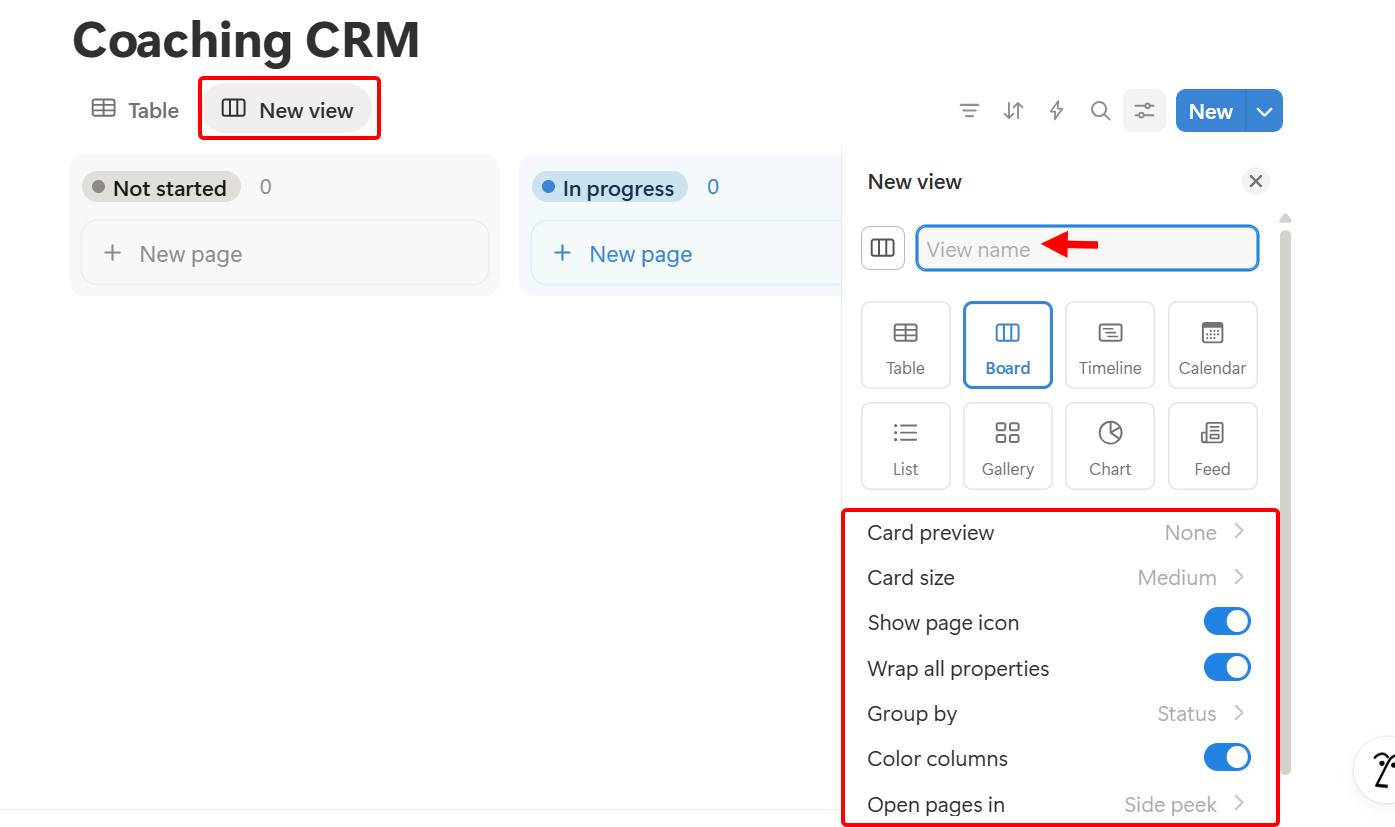Open the filter icon in the toolbar
This screenshot has height=827, width=1395.
968,110
